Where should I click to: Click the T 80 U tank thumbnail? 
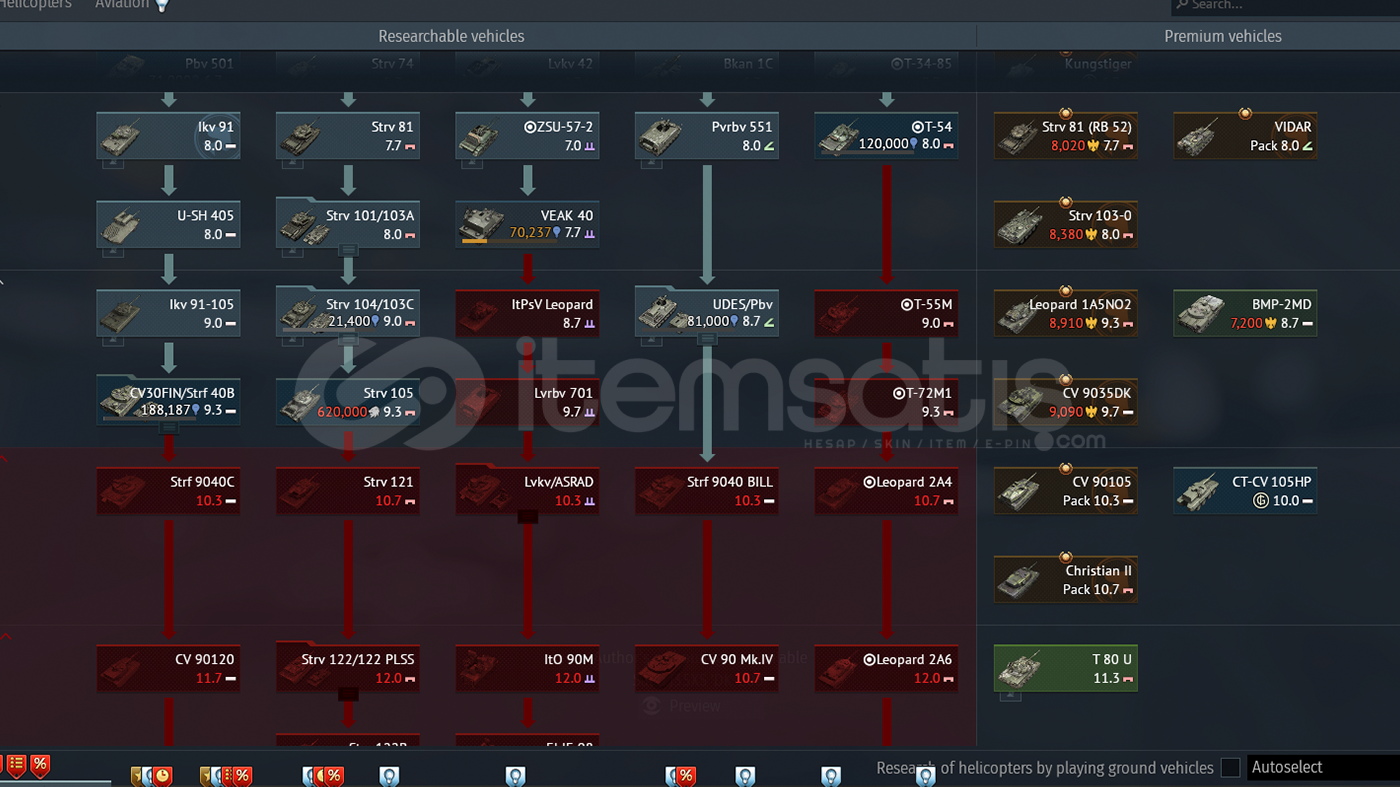pyautogui.click(x=1021, y=668)
